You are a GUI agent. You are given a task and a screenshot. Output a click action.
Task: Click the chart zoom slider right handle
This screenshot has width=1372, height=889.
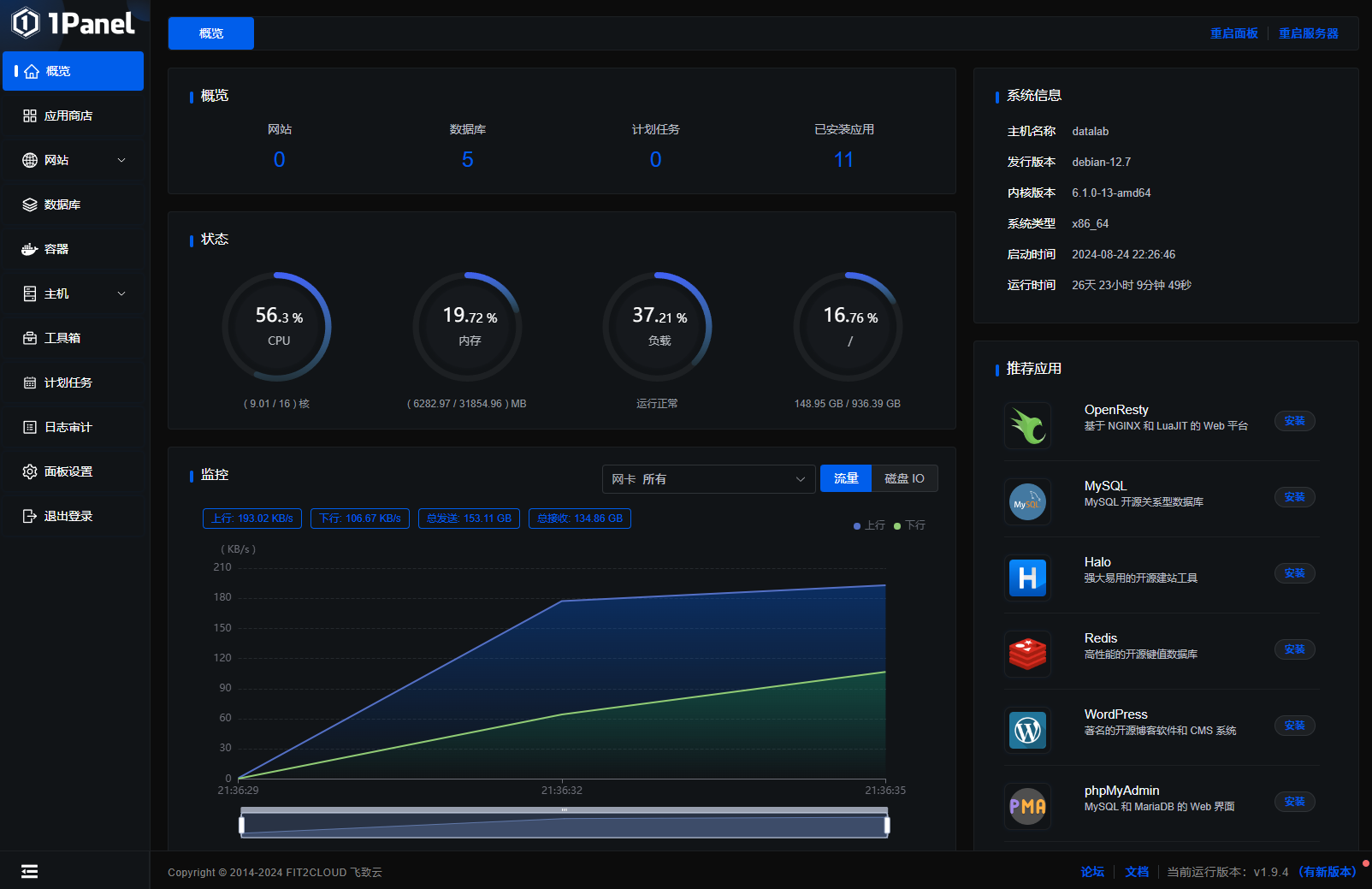[x=887, y=825]
